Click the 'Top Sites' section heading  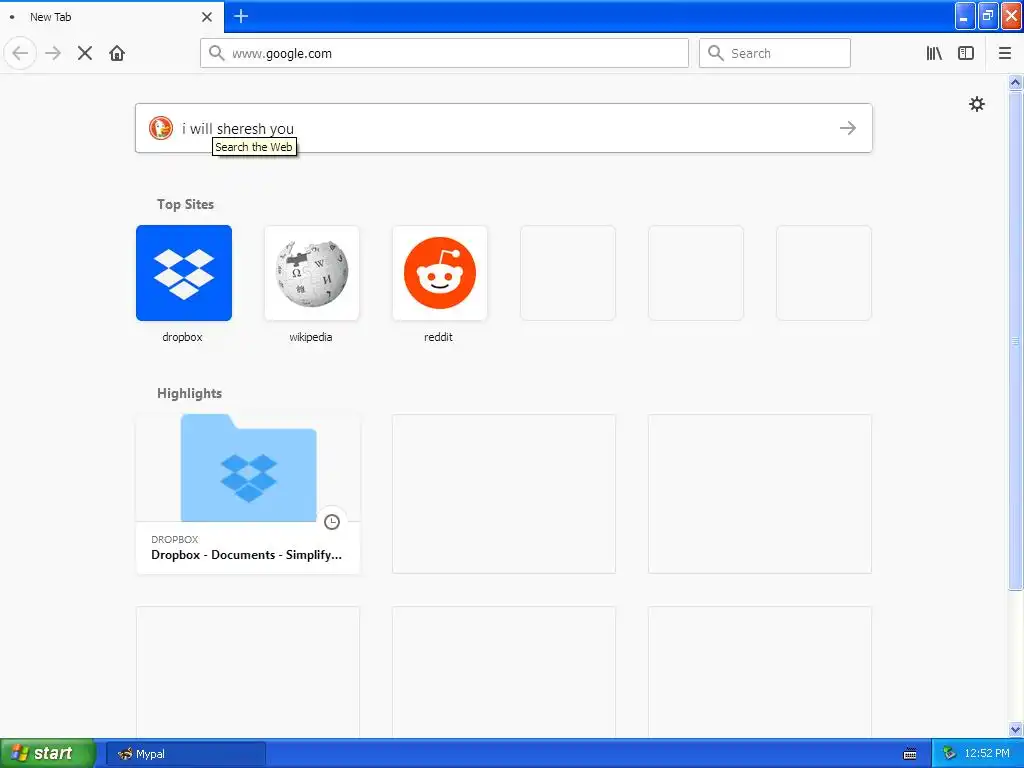point(185,204)
